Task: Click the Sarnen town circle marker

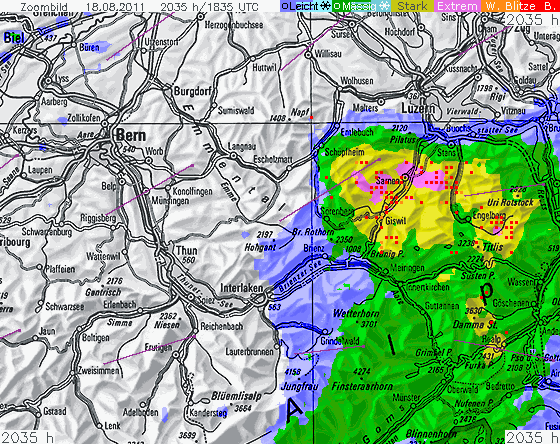Action: 405,177
